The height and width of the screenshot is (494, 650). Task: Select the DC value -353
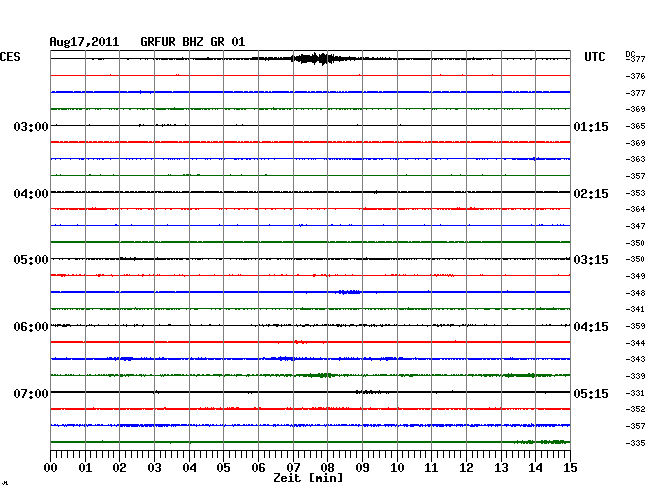tap(635, 193)
